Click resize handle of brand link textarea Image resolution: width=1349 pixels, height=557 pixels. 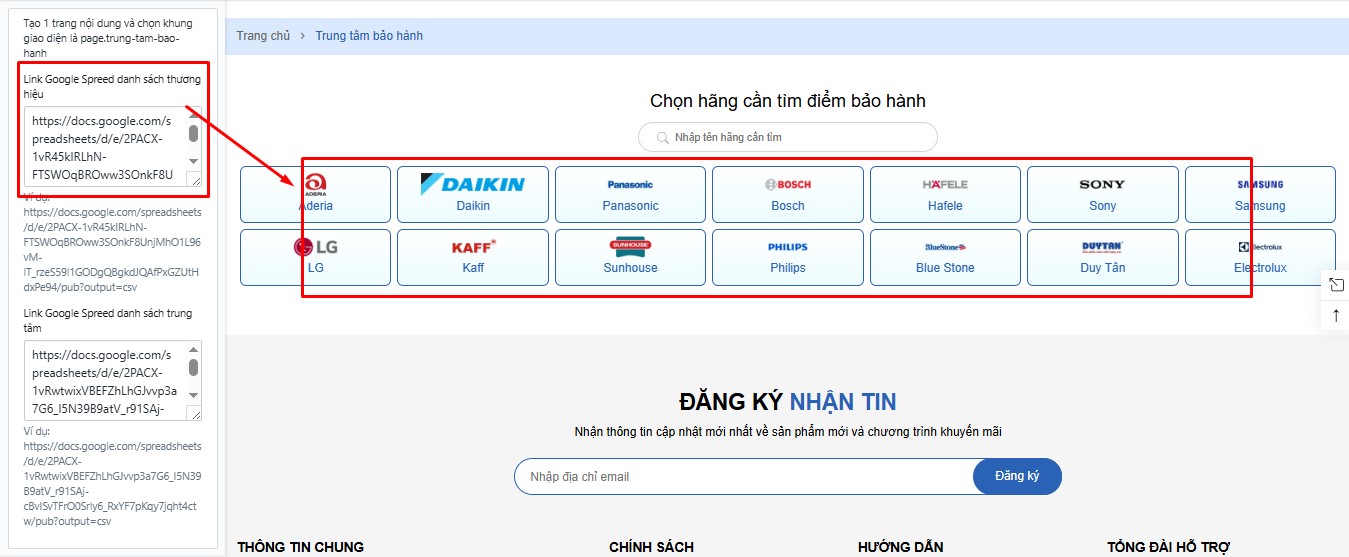(x=194, y=180)
